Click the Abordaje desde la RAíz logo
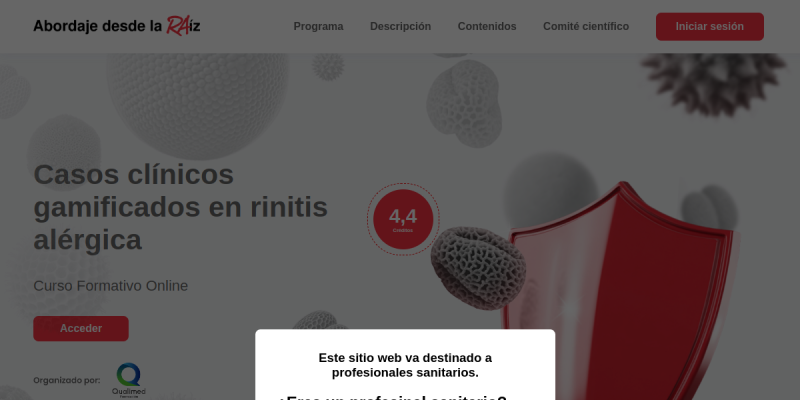 [x=117, y=26]
